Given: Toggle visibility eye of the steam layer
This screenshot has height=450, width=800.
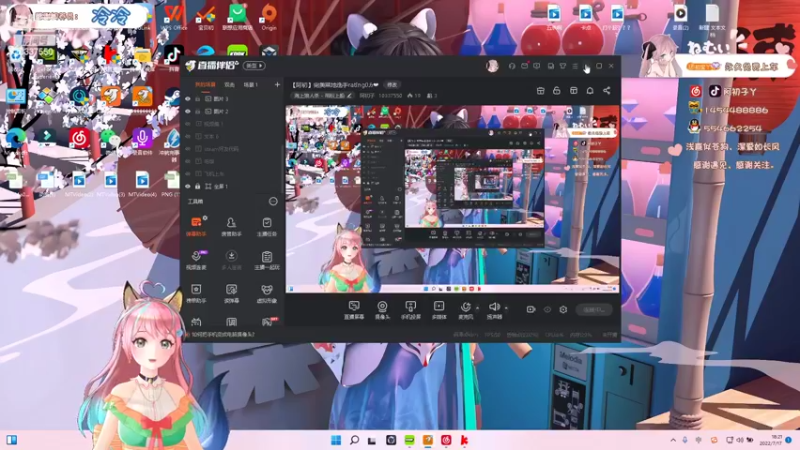Looking at the screenshot, I should 188,149.
